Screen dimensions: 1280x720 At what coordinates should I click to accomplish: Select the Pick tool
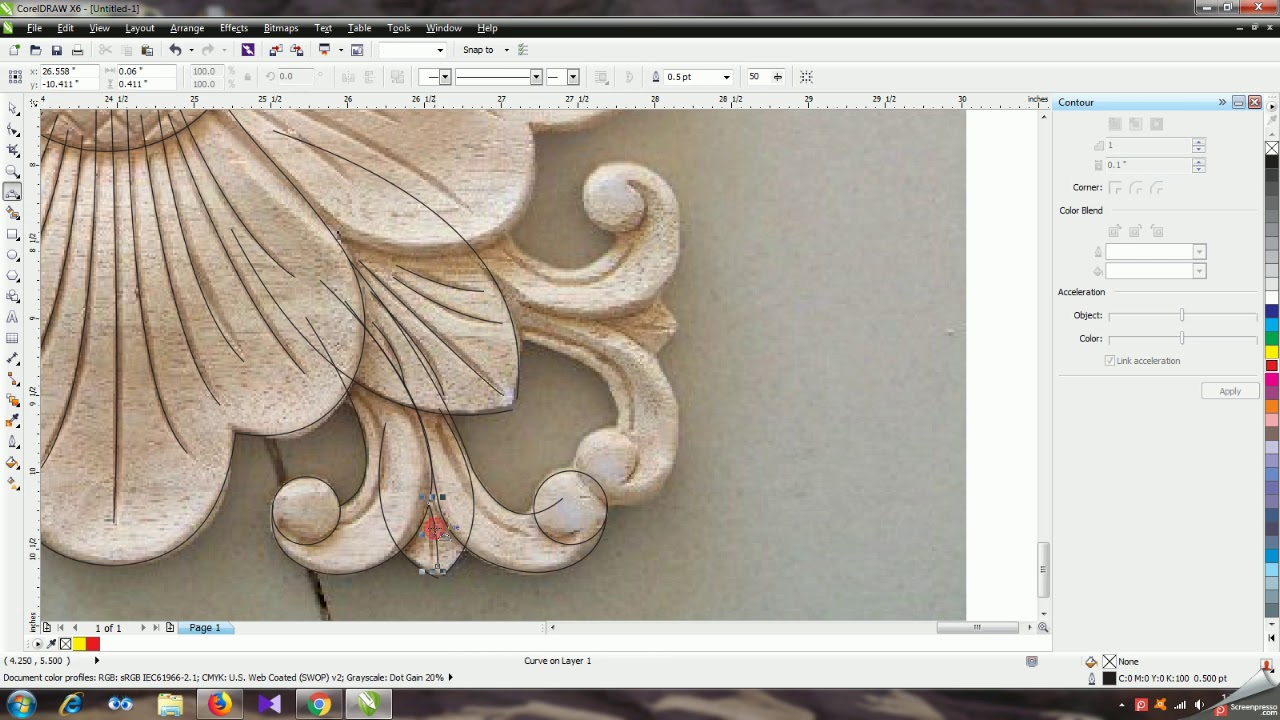[13, 107]
